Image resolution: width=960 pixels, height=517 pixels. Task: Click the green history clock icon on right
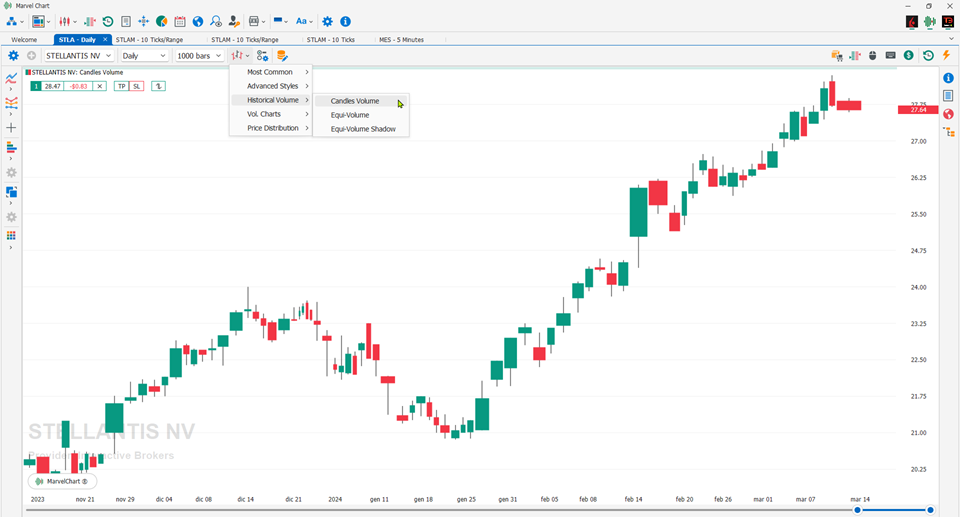[x=928, y=56]
